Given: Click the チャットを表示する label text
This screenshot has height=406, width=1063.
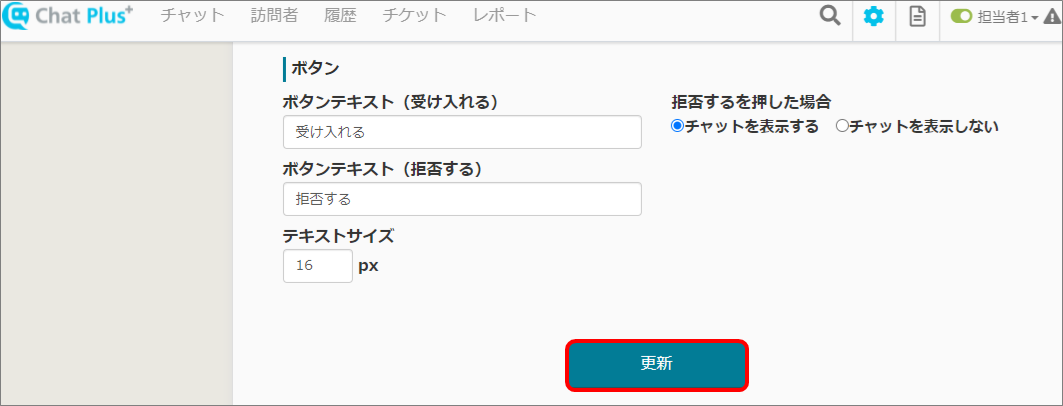Looking at the screenshot, I should tap(751, 126).
